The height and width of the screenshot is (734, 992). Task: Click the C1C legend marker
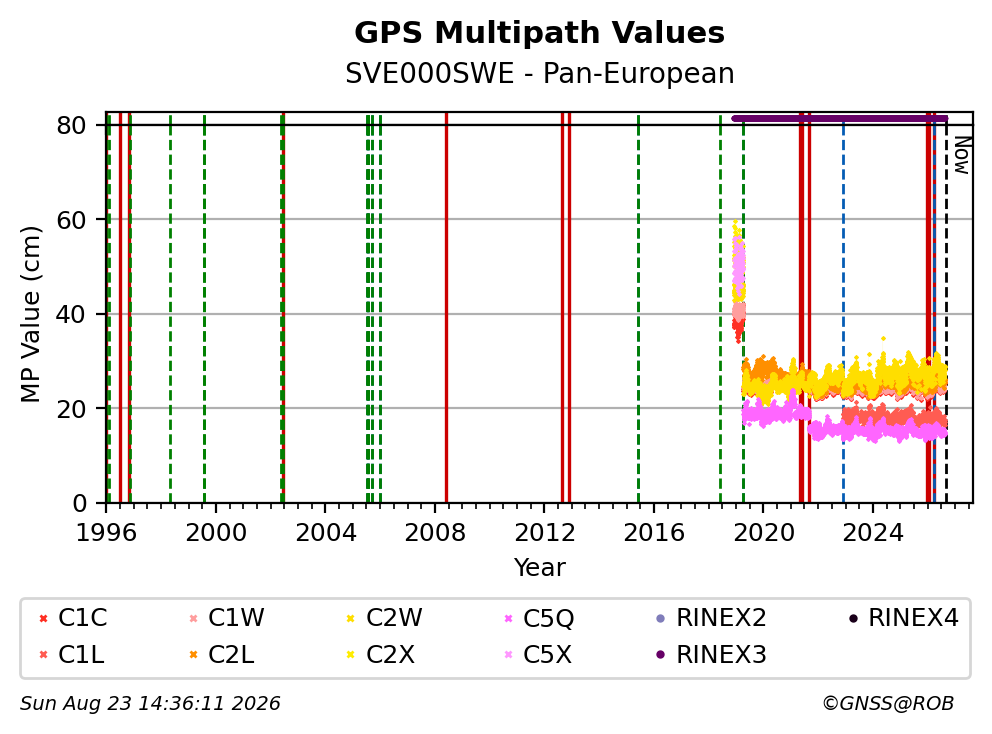coord(44,618)
